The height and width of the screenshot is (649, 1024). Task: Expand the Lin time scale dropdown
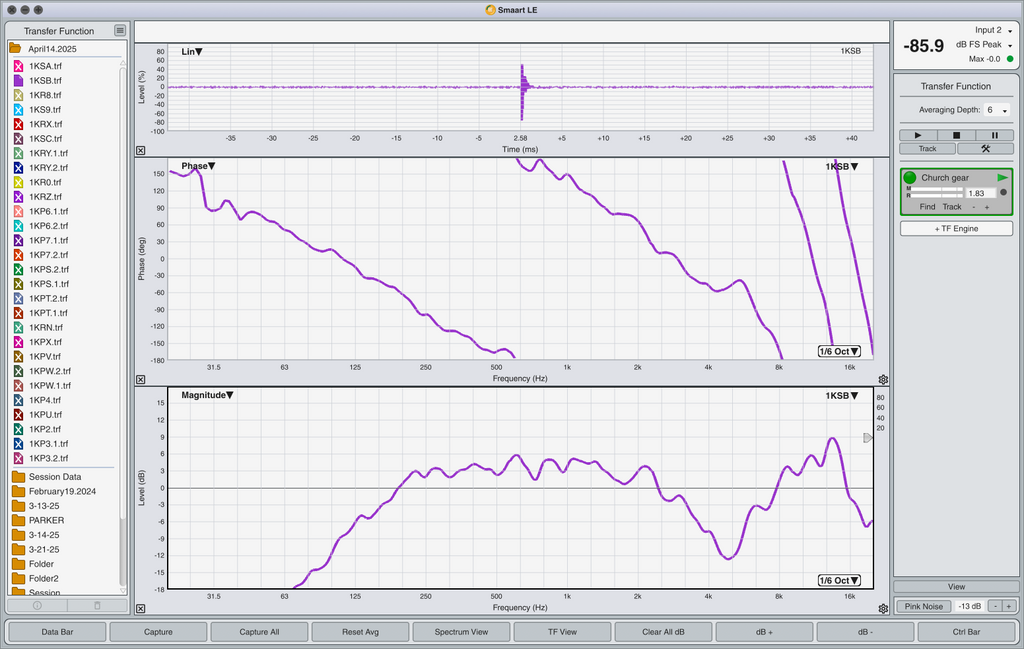point(192,52)
